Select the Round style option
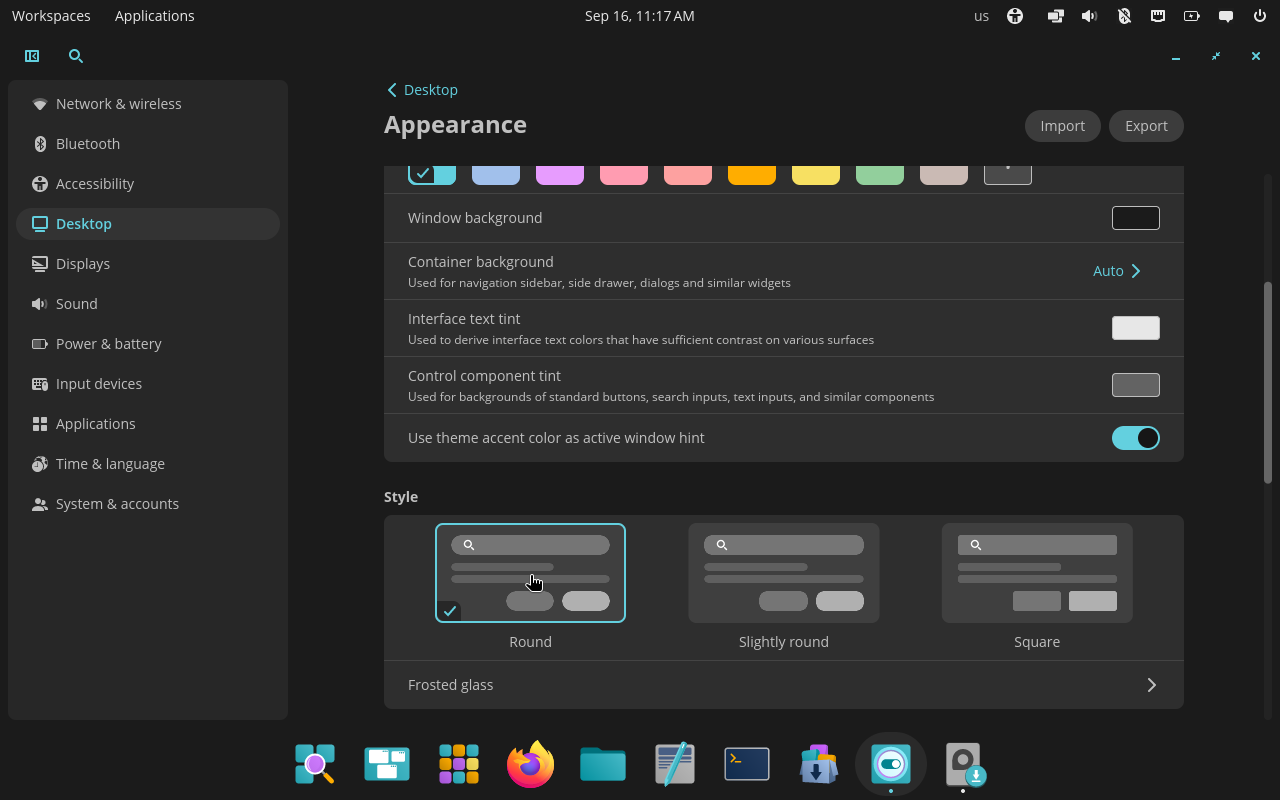 click(x=530, y=573)
